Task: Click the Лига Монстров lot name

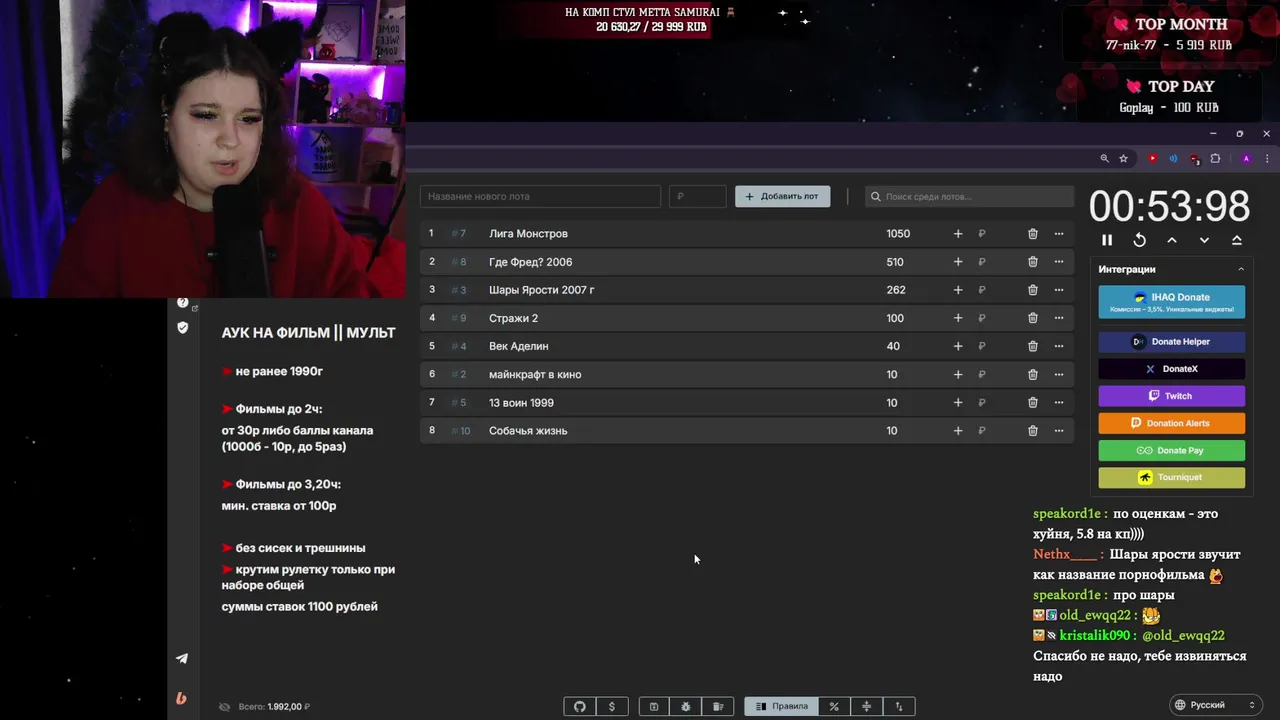Action: [x=528, y=234]
